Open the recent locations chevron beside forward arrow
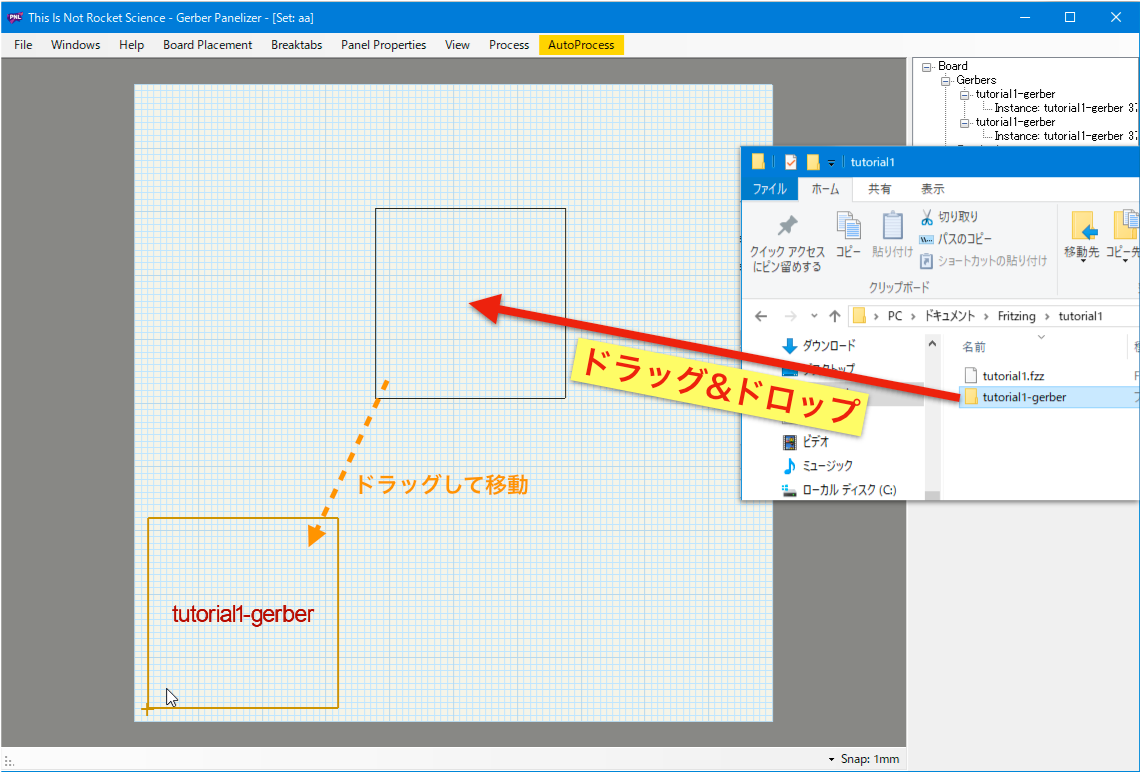1140x772 pixels. (814, 316)
